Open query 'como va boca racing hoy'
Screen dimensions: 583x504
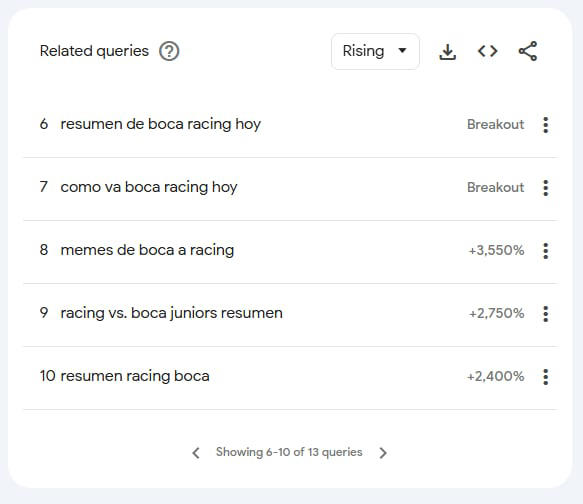pos(149,187)
